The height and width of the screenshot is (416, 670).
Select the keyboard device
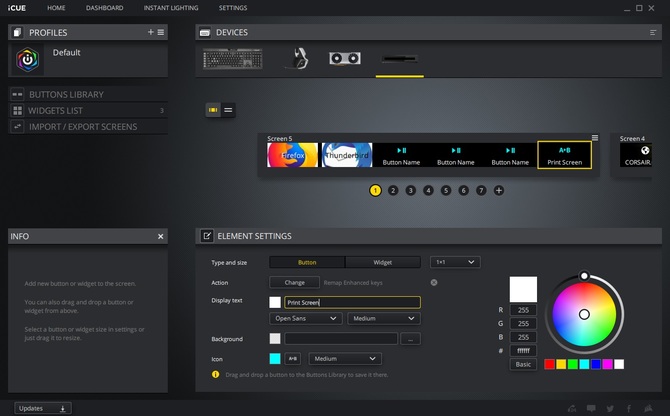232,59
